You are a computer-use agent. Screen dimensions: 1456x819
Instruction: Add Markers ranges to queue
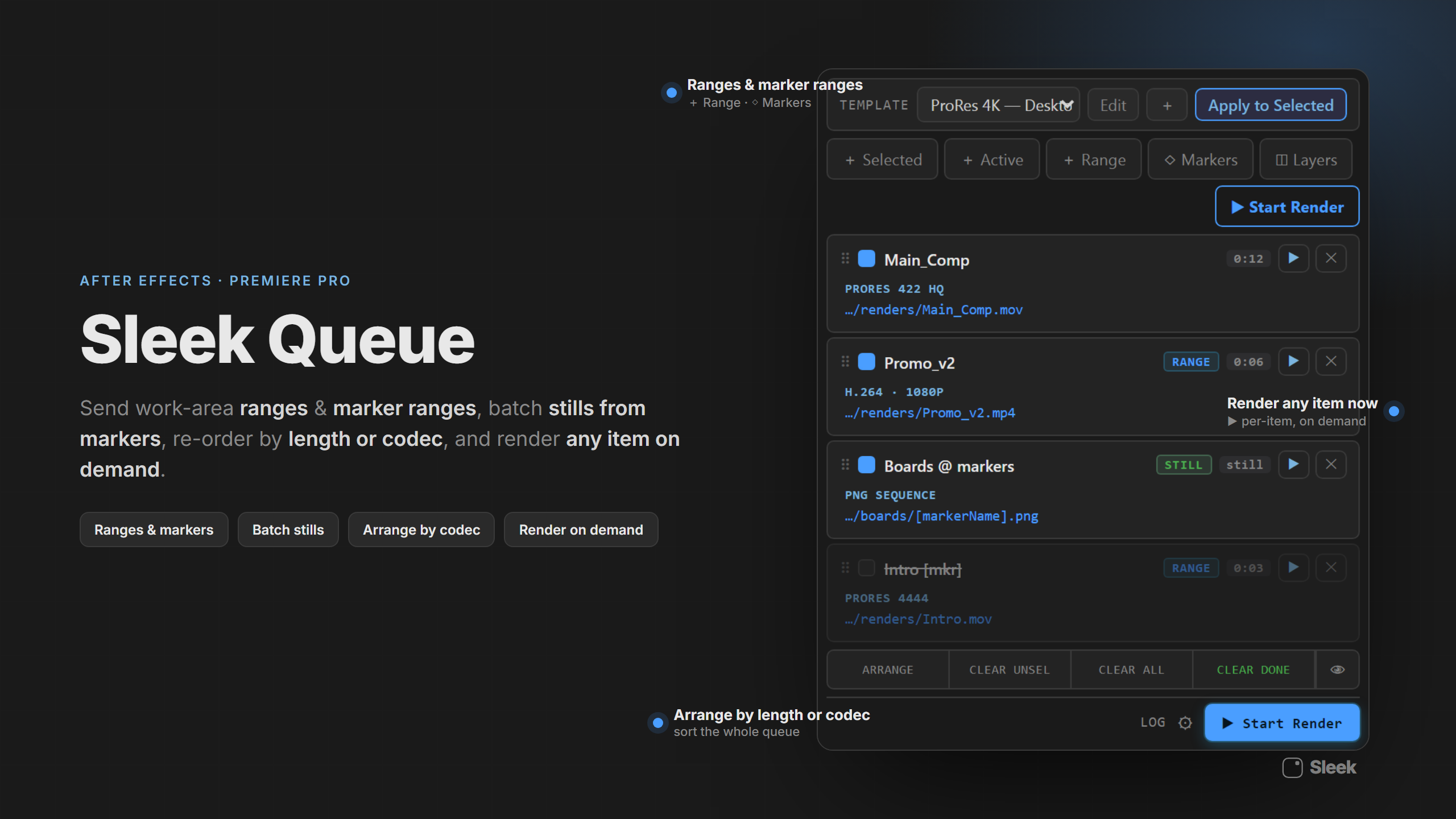(1201, 160)
